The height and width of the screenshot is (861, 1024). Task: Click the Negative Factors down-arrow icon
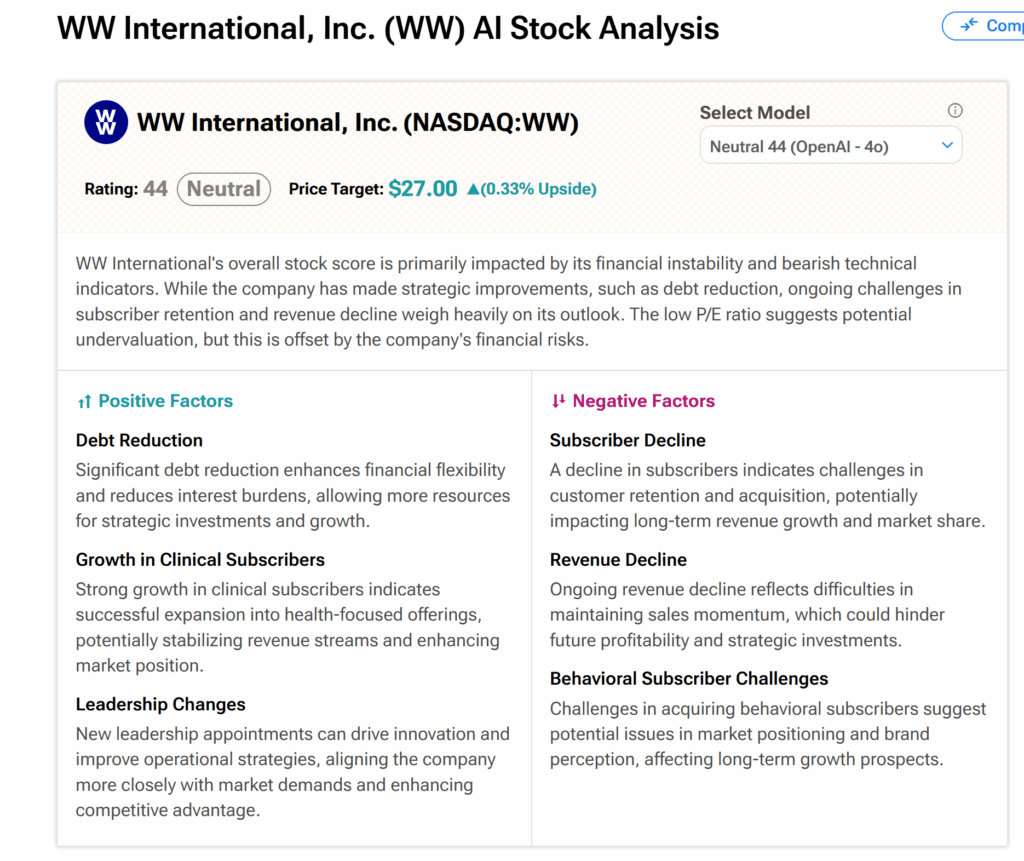(560, 401)
